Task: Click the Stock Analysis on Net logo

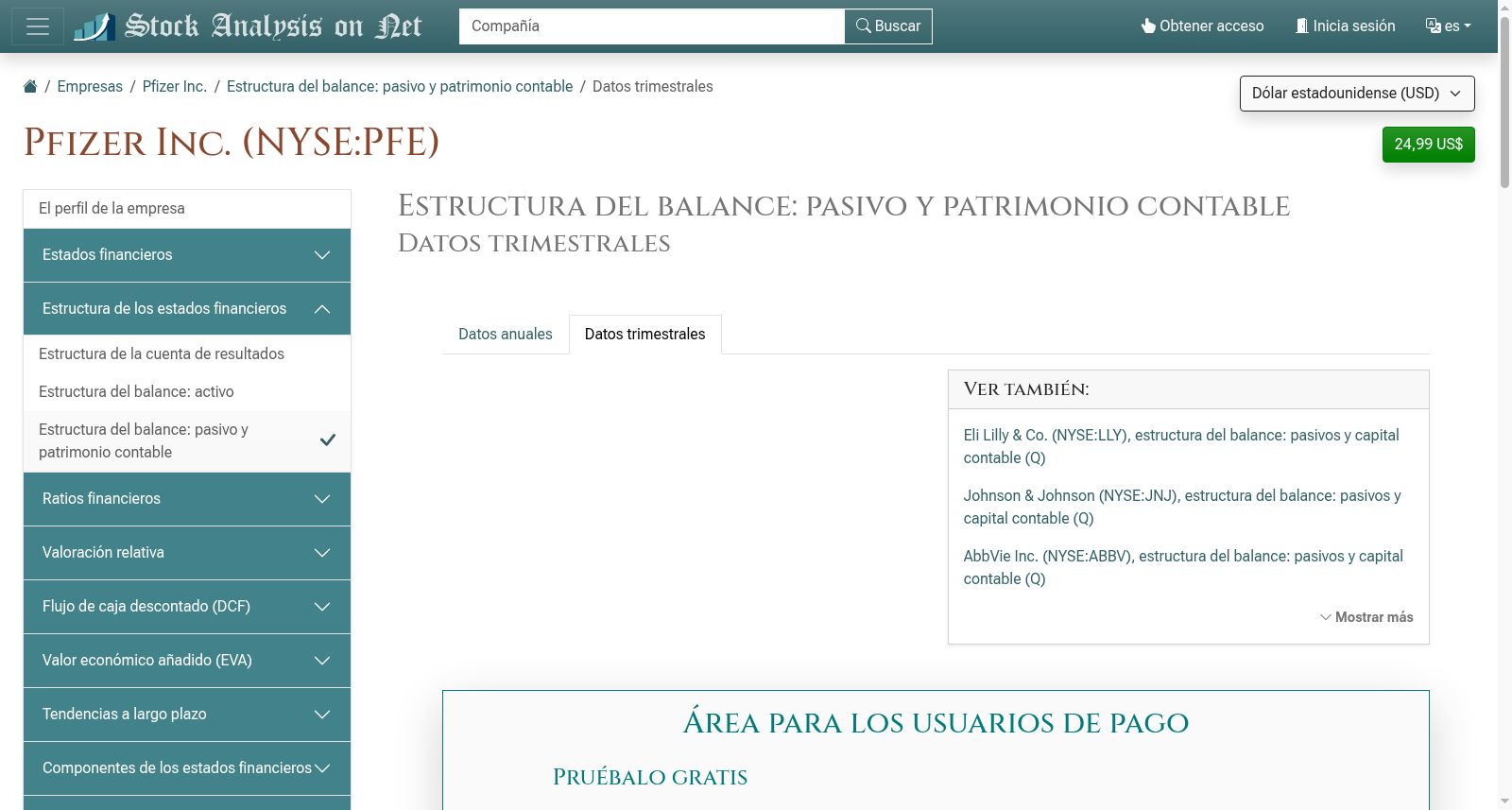Action: (x=248, y=26)
